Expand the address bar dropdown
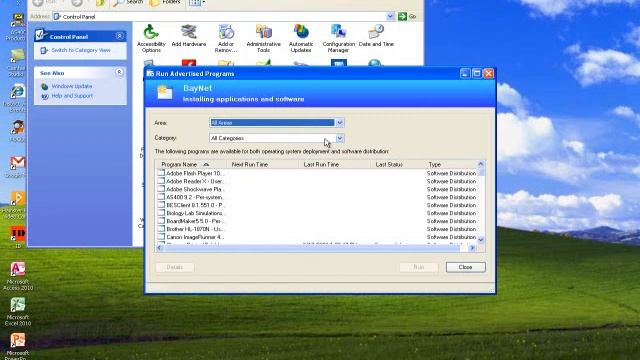This screenshot has width=640, height=360. tap(390, 16)
